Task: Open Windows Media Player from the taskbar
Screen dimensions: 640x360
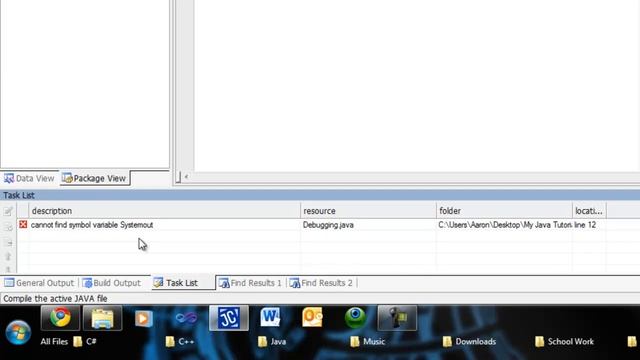Action: (144, 318)
